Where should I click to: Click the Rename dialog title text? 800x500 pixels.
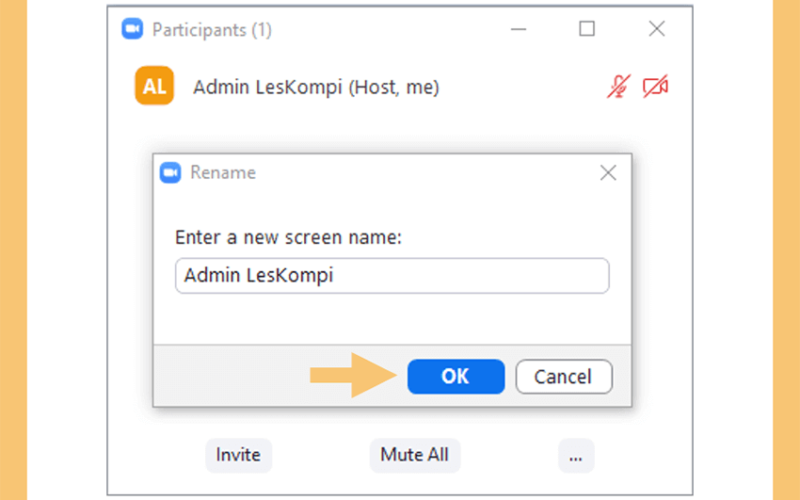[223, 172]
